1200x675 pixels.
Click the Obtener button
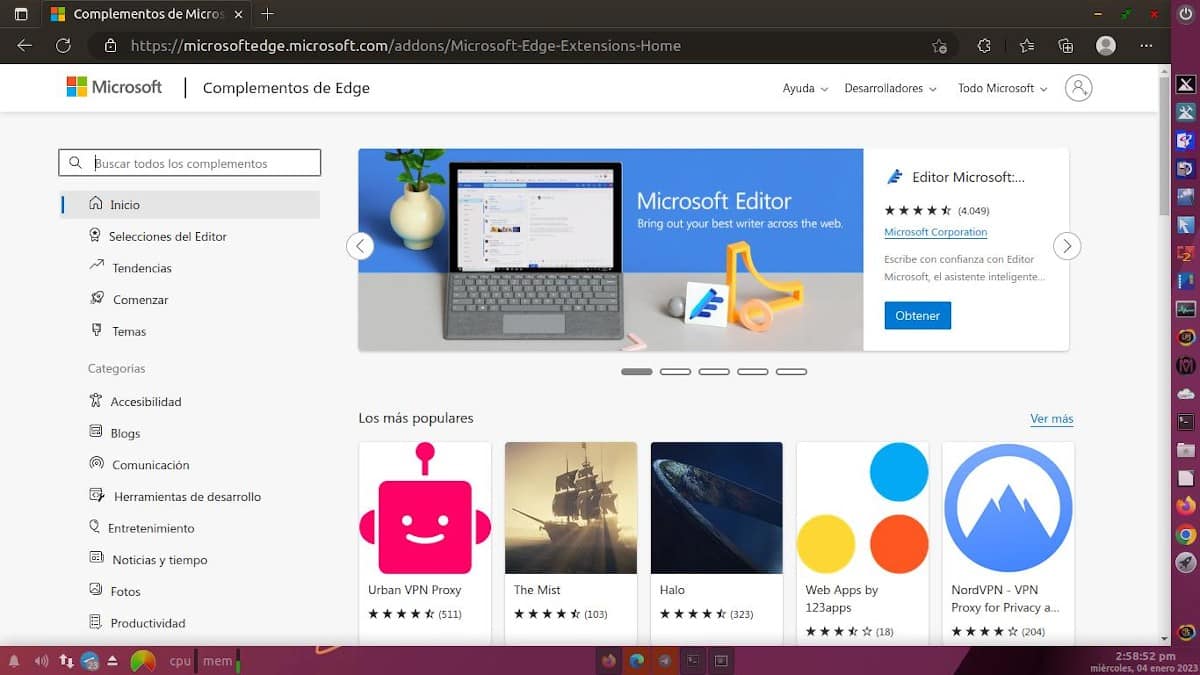917,315
